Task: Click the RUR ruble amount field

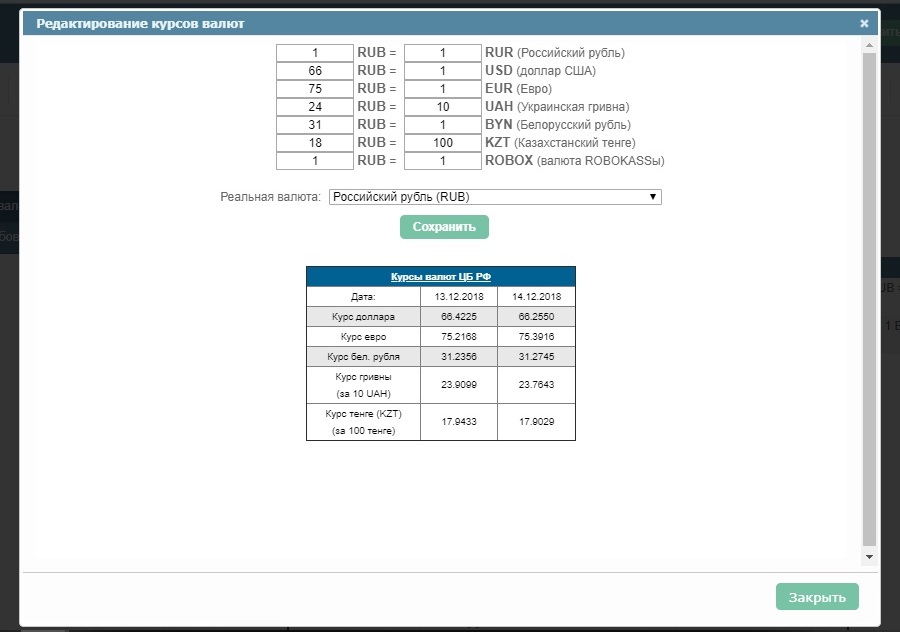Action: pyautogui.click(x=315, y=53)
